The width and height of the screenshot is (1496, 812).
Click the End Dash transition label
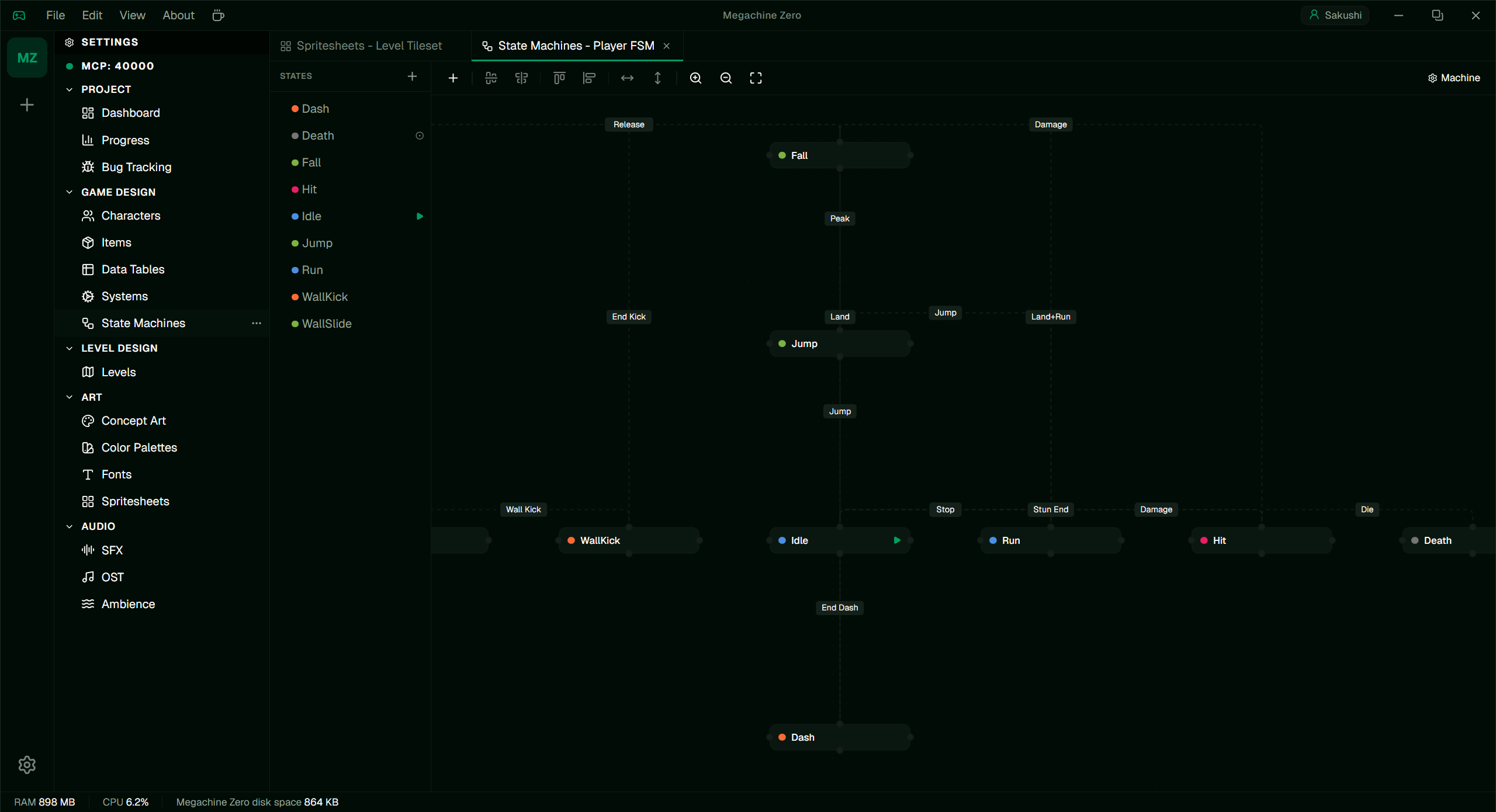840,608
